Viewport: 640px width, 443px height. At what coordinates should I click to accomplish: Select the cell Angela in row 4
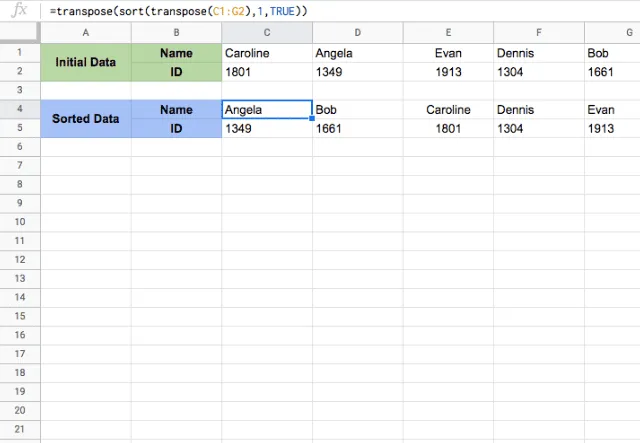(x=267, y=109)
